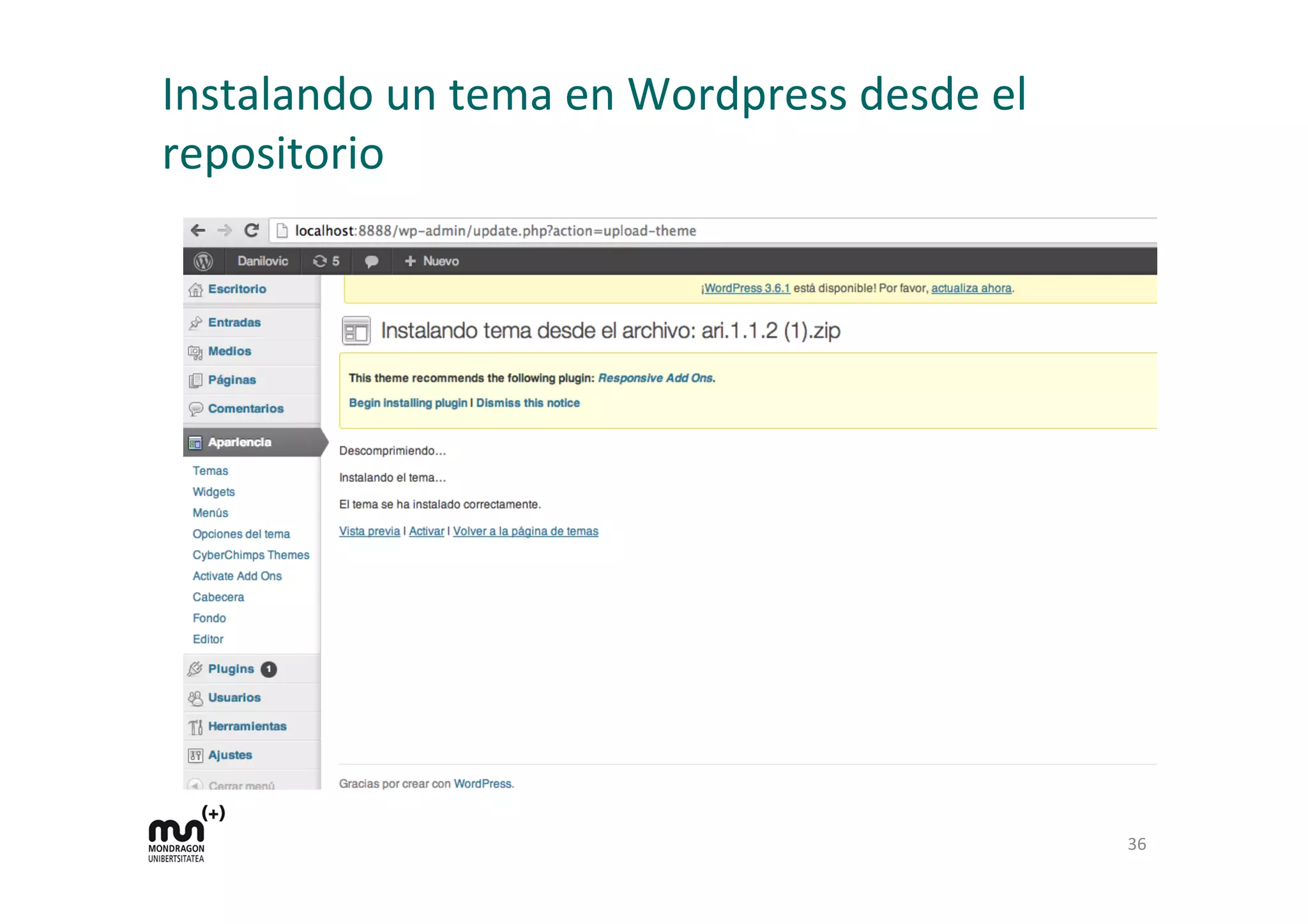Image resolution: width=1308 pixels, height=924 pixels.
Task: Open Herramientas in the sidebar
Action: [247, 727]
